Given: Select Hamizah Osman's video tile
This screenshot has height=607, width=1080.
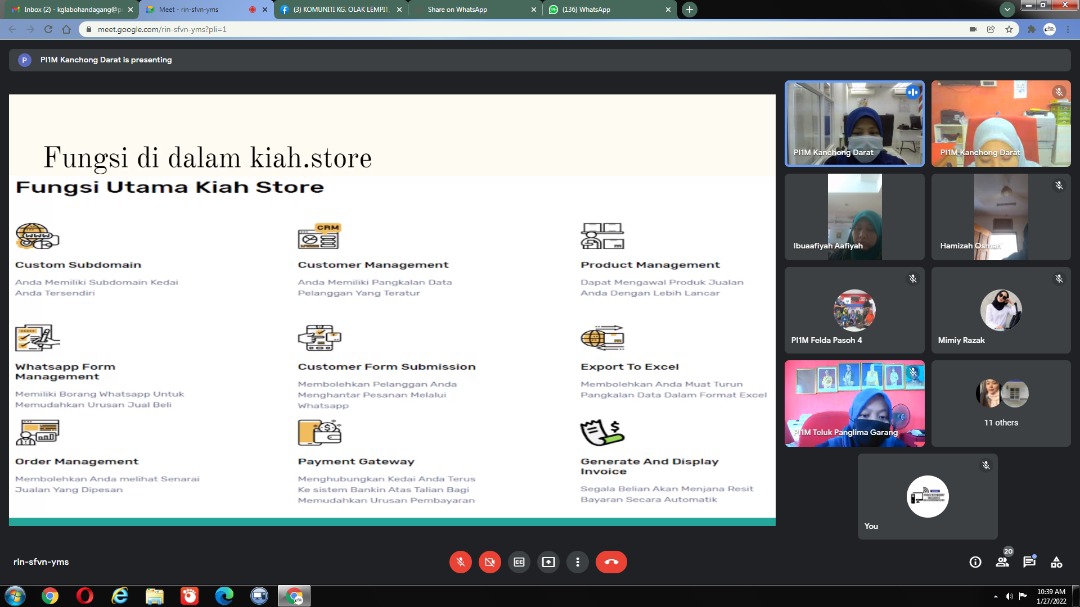Looking at the screenshot, I should coord(1001,217).
